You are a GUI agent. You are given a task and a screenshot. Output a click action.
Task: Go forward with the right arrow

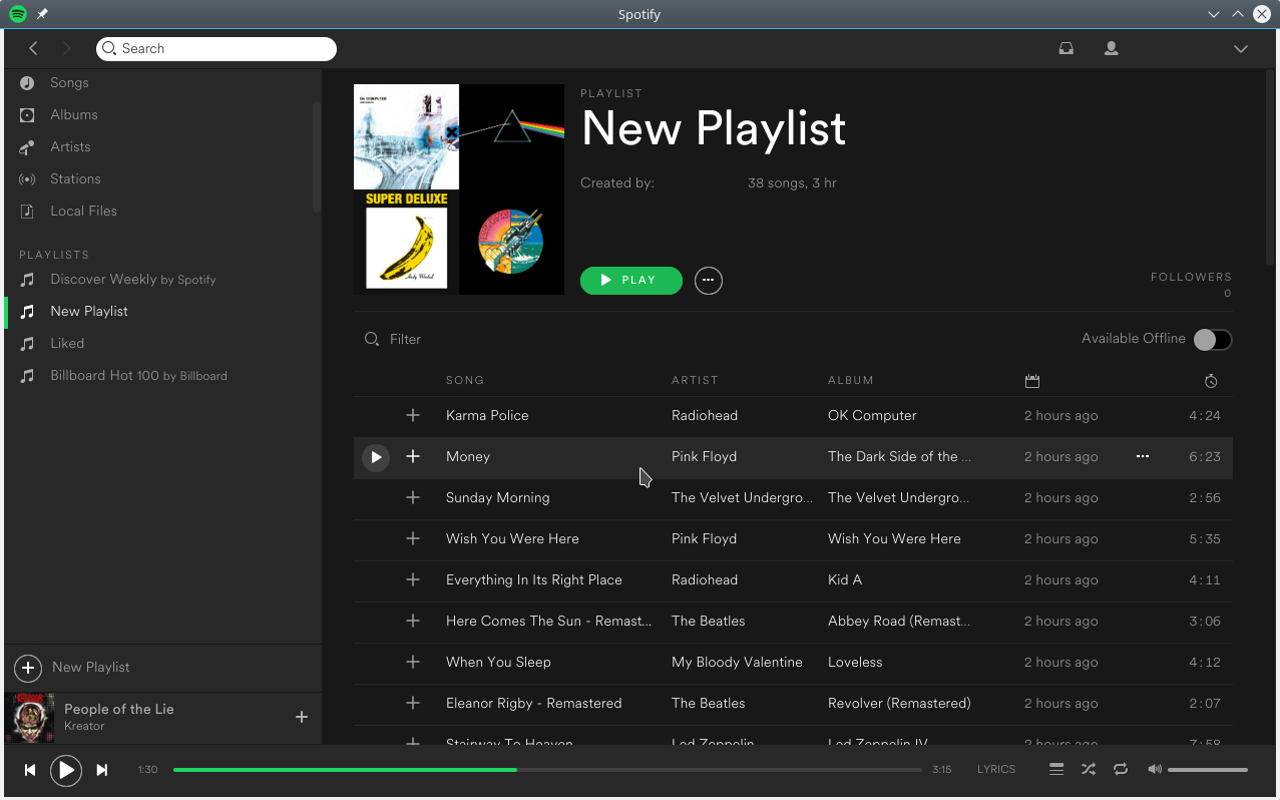67,48
